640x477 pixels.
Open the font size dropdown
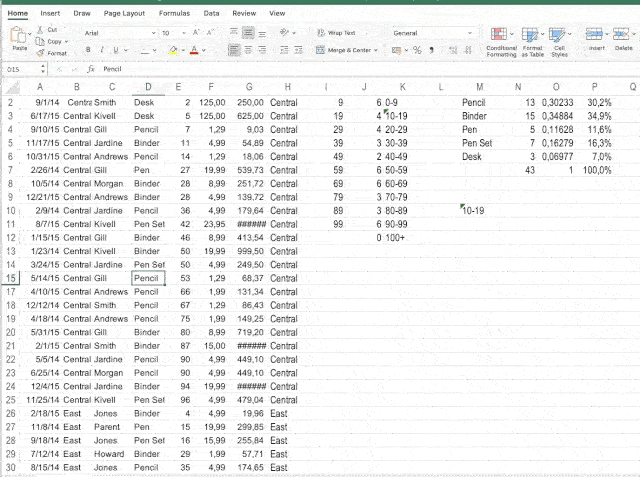(184, 33)
